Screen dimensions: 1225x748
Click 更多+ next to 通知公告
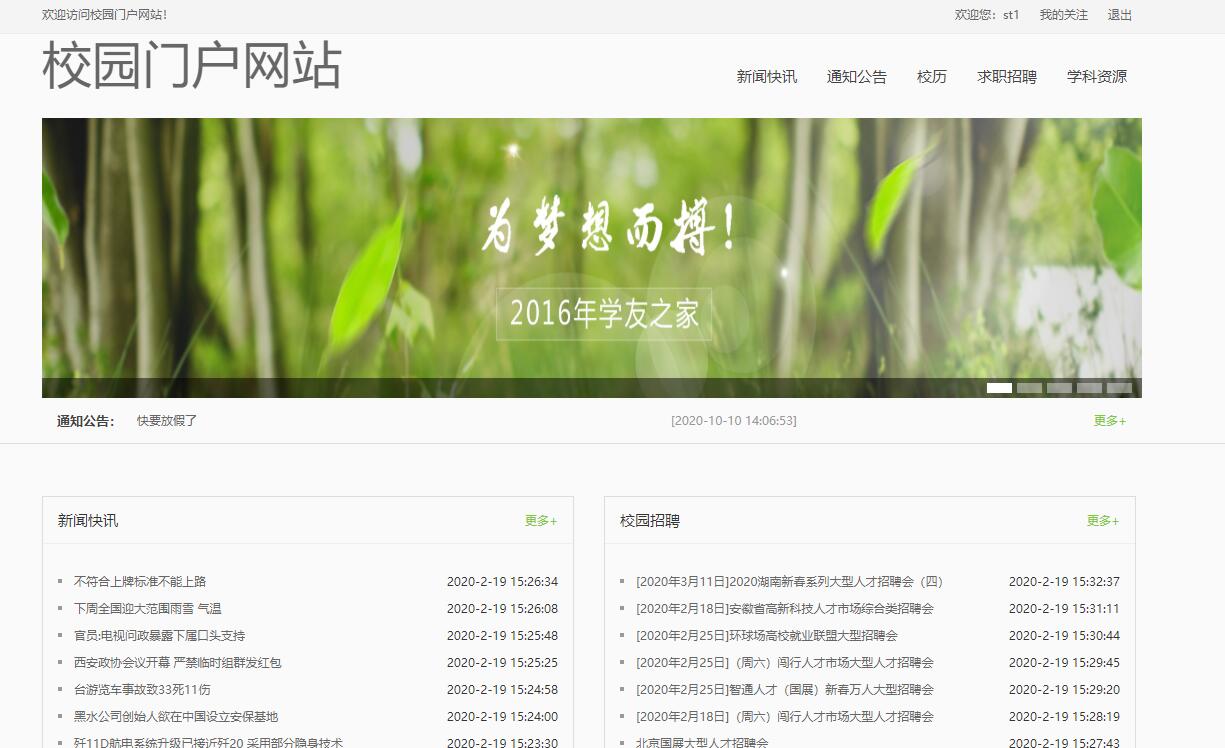click(x=1108, y=421)
